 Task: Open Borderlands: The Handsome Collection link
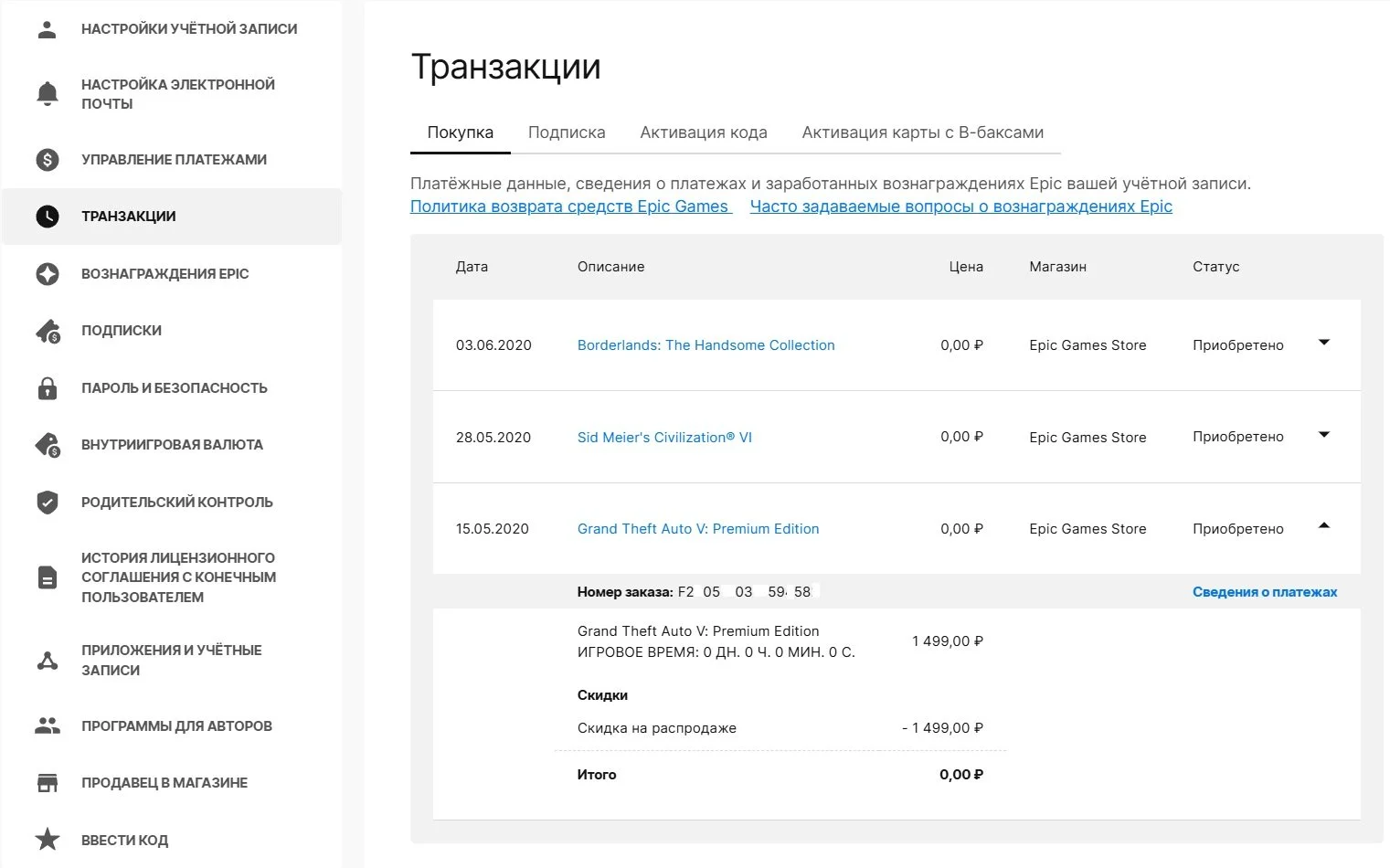point(706,345)
